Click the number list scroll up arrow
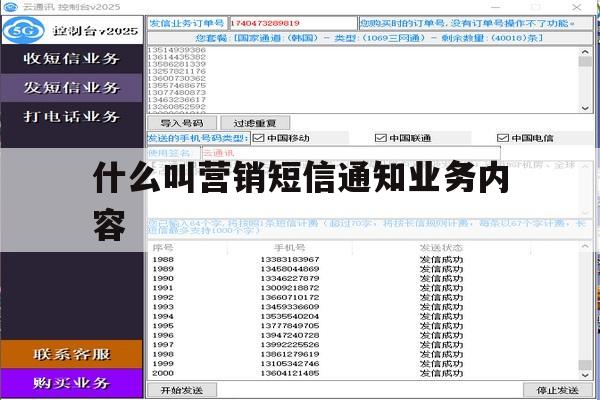The image size is (600, 400). coord(585,52)
